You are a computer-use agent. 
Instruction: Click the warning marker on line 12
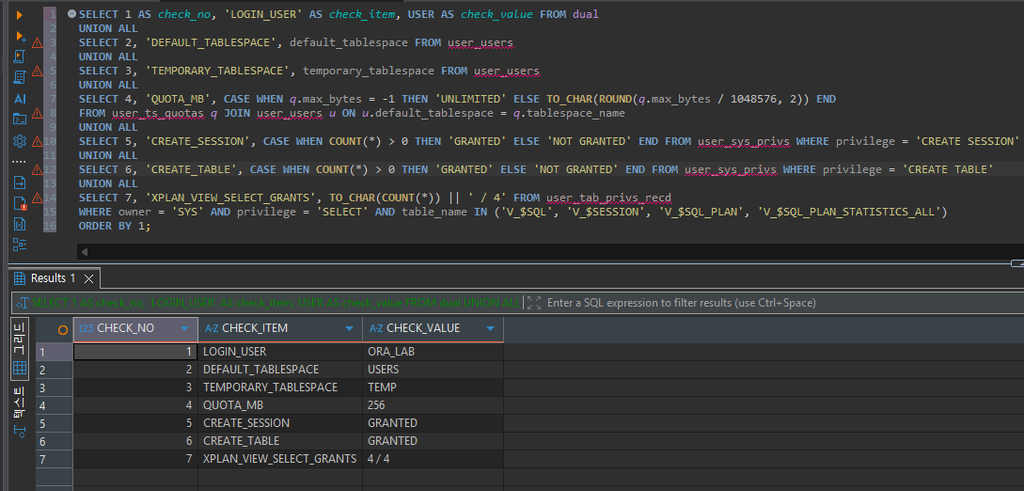(x=37, y=170)
